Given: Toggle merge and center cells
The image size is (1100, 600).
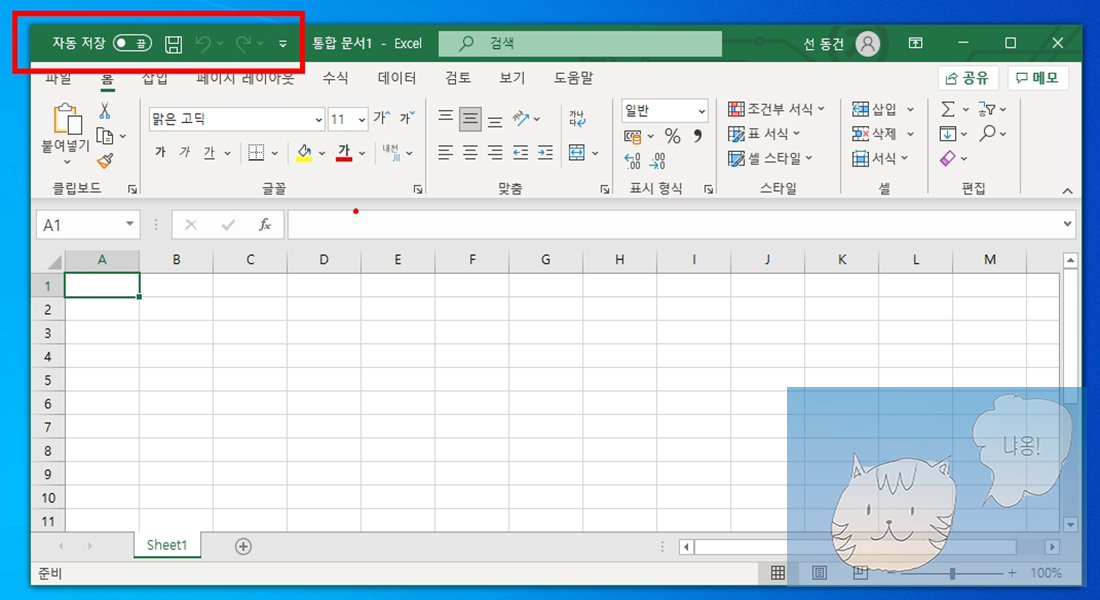Looking at the screenshot, I should 577,152.
